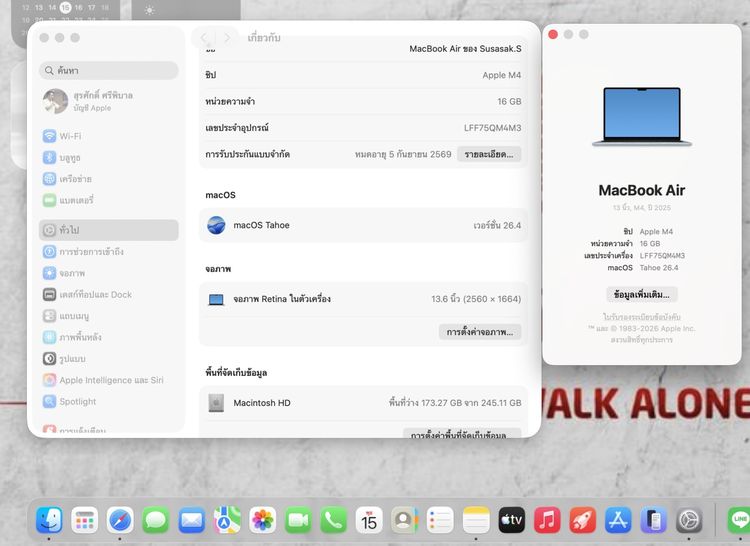Open Wallpaper (ภาพพื้นหลัง) settings

click(110, 337)
